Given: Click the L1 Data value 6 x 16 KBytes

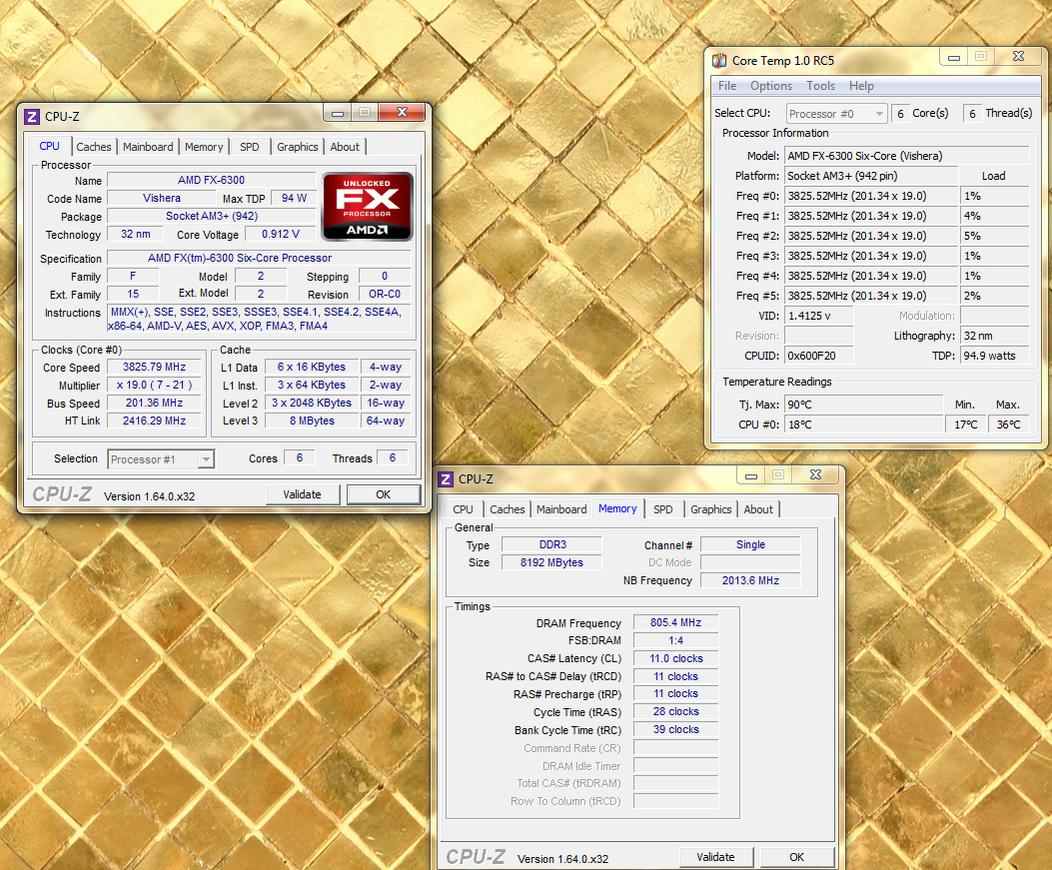Looking at the screenshot, I should click(x=311, y=367).
